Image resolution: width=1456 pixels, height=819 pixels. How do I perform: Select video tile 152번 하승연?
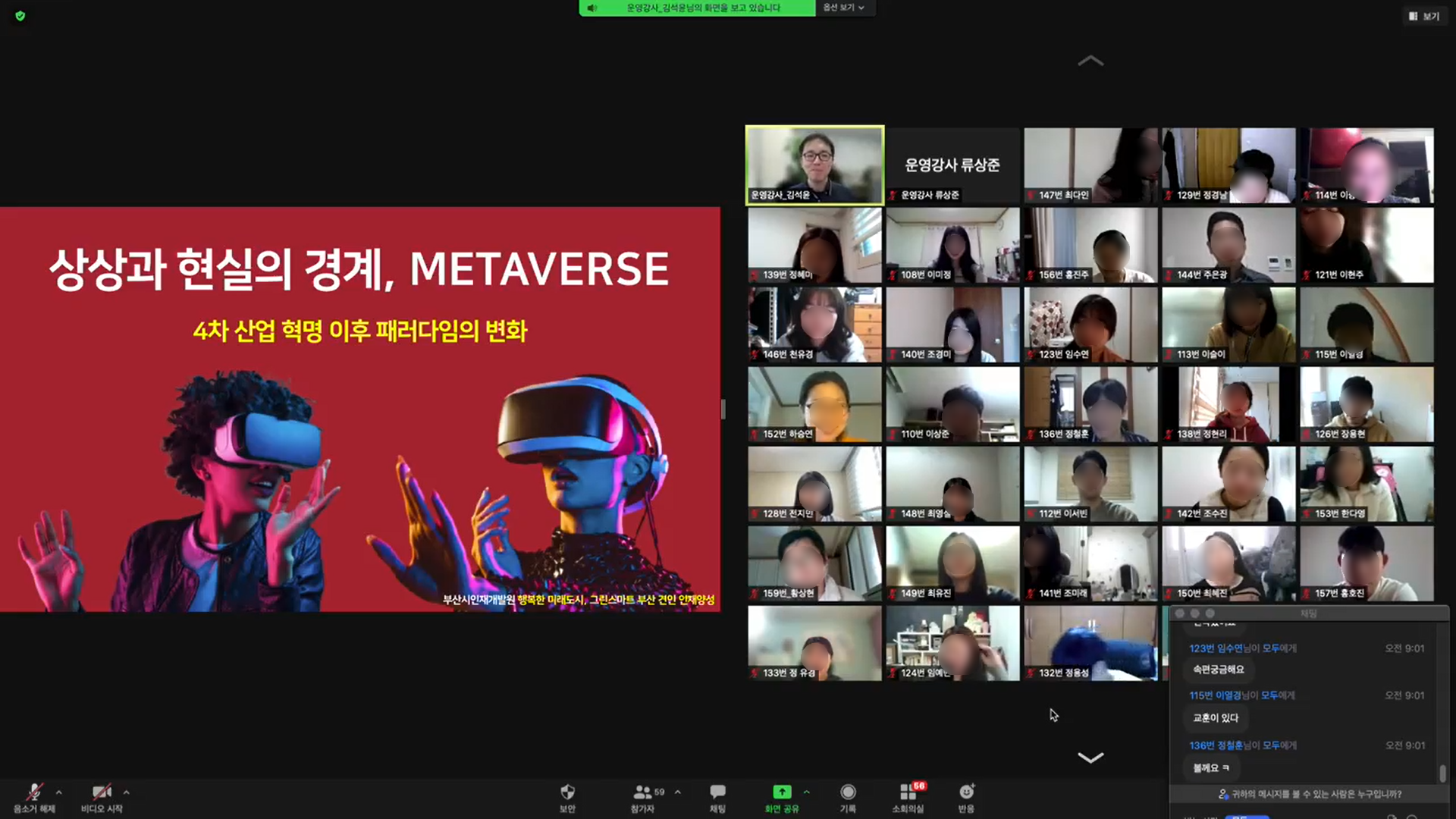click(814, 404)
